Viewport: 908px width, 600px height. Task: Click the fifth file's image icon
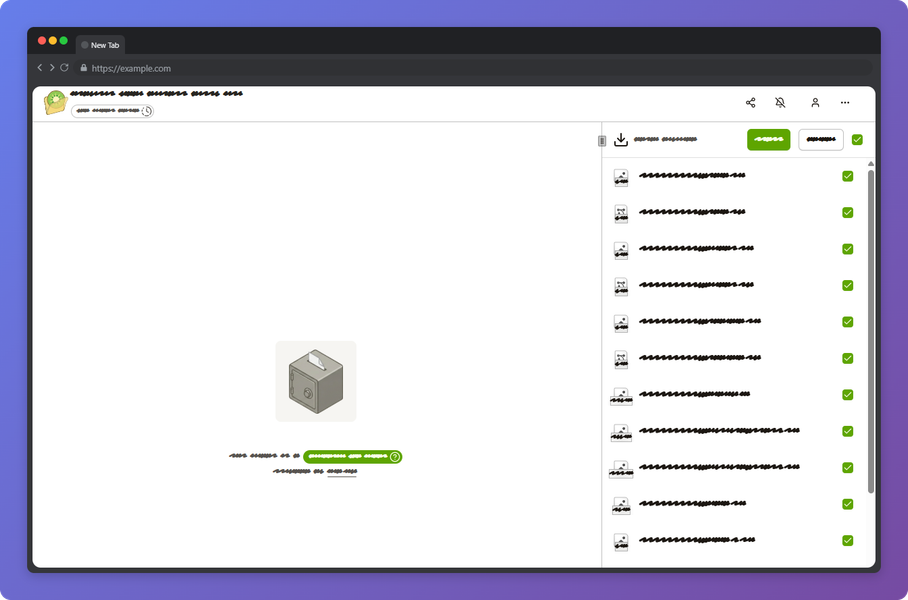pos(621,323)
